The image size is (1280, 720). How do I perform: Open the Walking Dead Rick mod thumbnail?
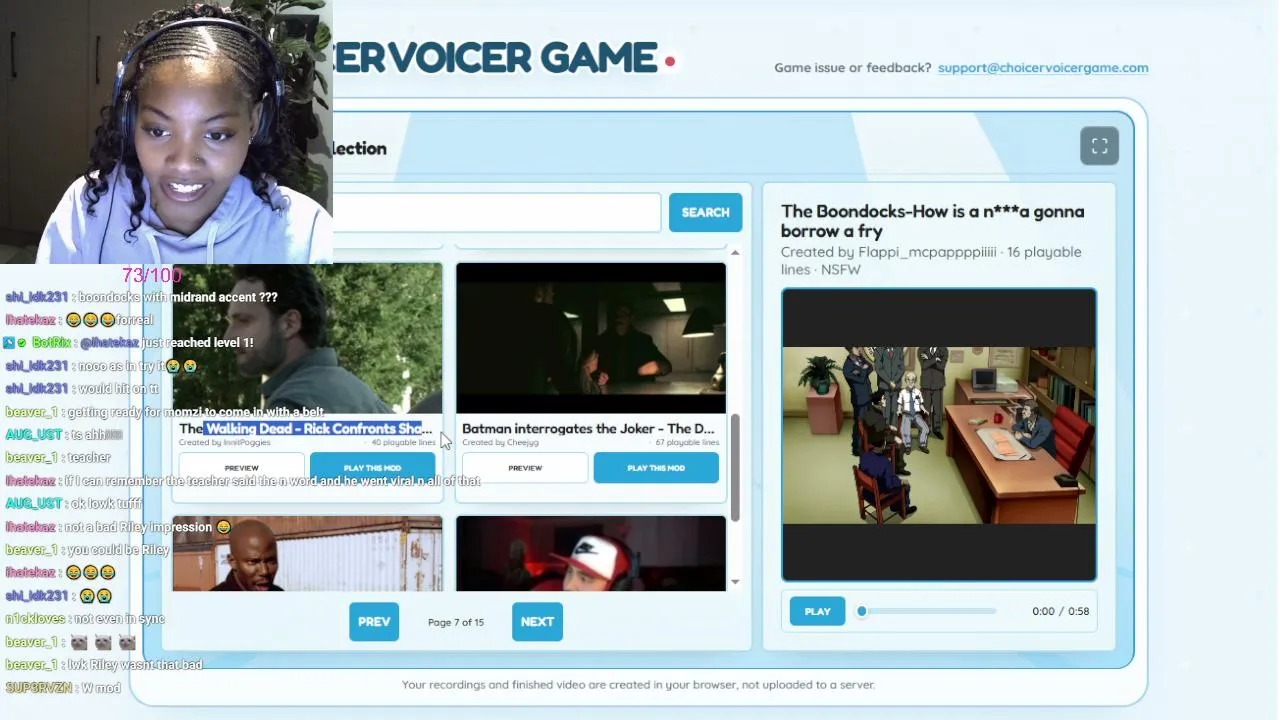[307, 338]
